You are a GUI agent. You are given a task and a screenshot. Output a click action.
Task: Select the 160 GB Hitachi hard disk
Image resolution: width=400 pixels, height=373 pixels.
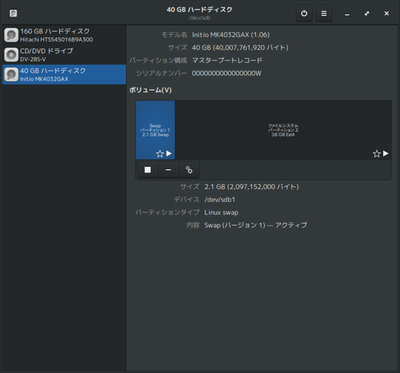pyautogui.click(x=64, y=35)
